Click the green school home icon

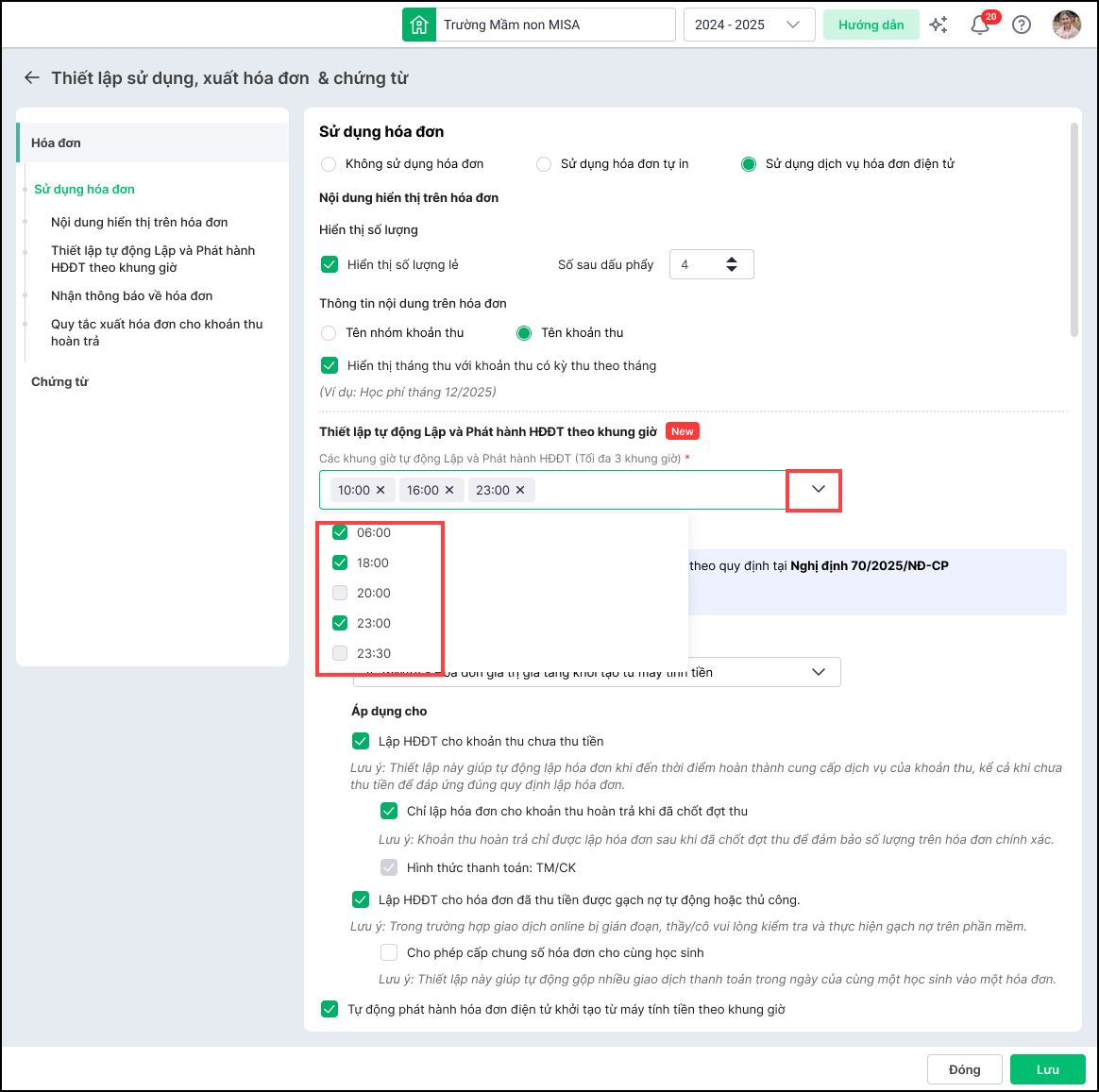419,25
